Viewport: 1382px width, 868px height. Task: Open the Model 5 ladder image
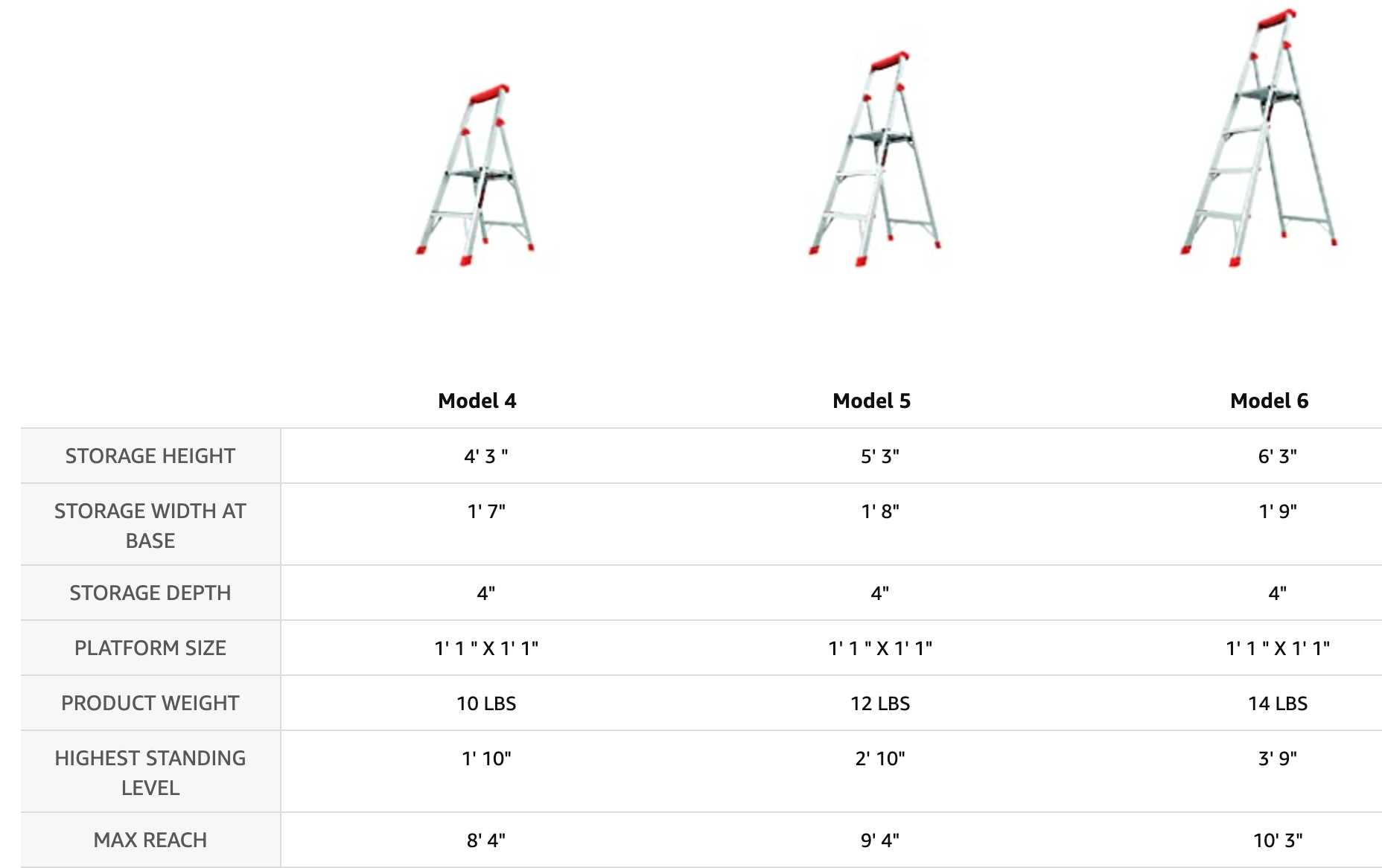point(874,159)
